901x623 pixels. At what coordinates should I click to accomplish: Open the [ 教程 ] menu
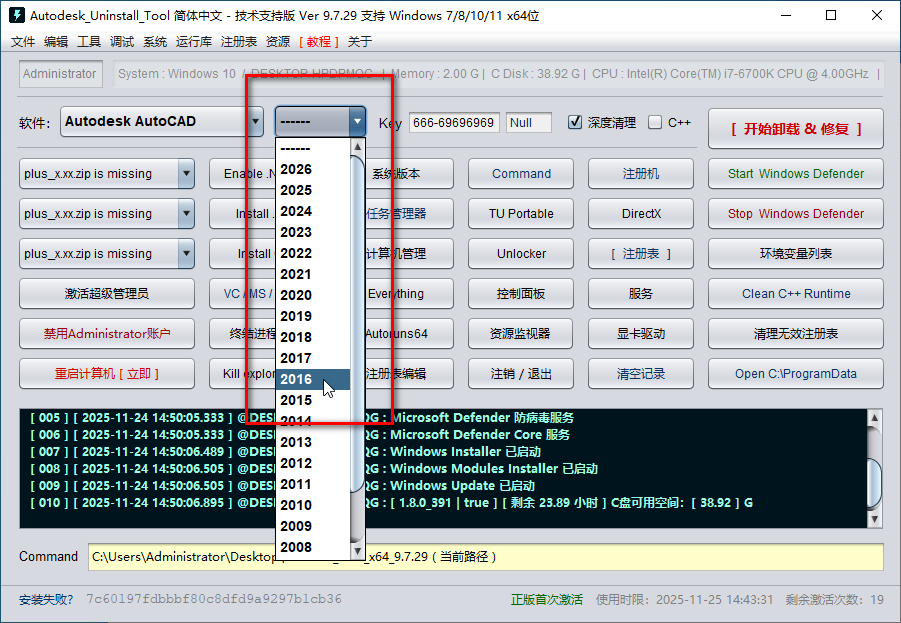point(319,41)
